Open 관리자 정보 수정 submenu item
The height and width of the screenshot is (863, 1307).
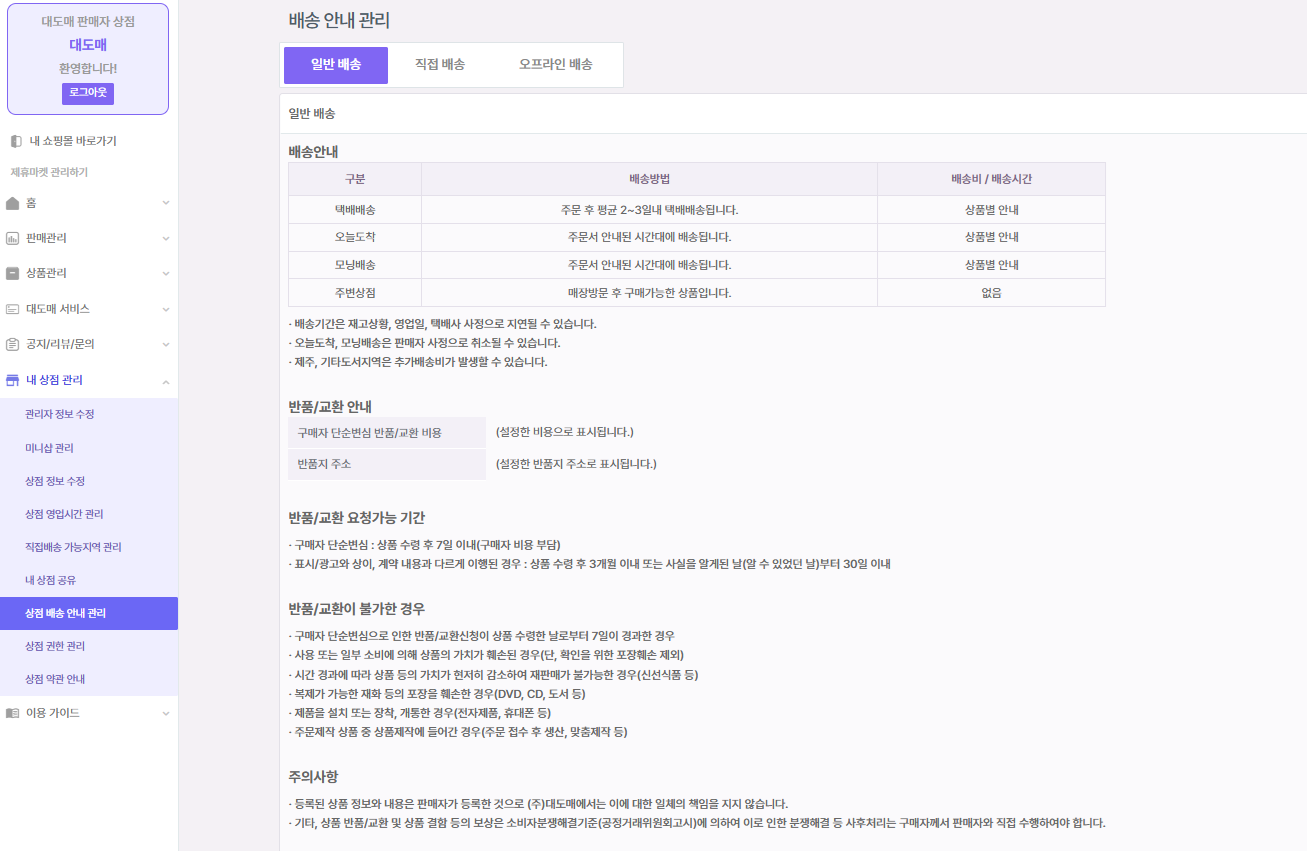[60, 414]
